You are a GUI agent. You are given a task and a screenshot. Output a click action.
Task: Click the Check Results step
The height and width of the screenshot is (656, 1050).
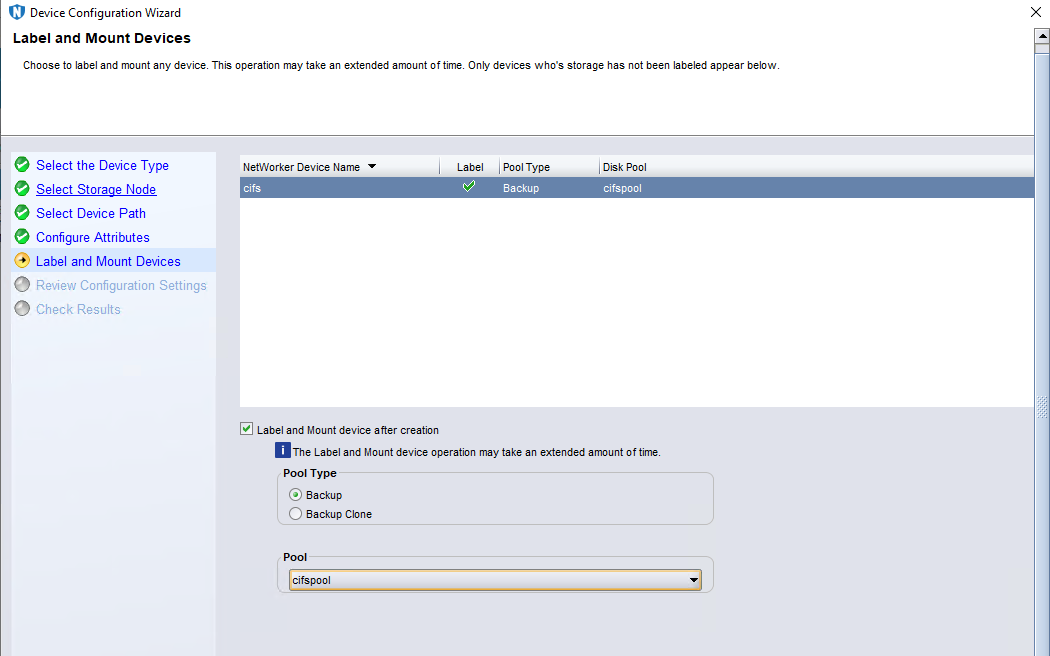point(78,310)
